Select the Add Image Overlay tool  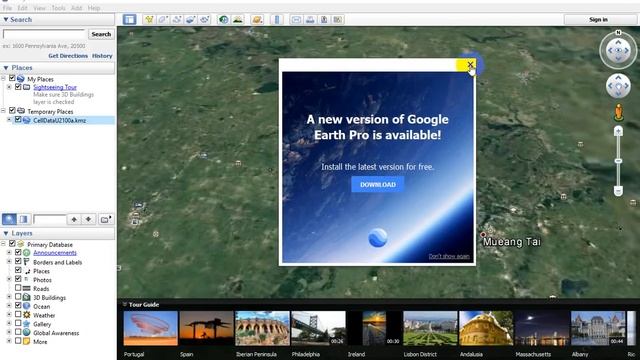tap(191, 19)
